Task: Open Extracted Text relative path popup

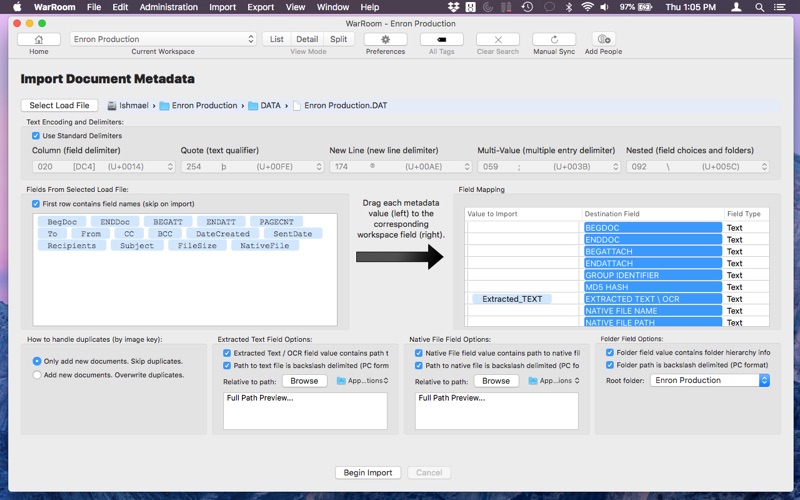Action: pos(363,381)
